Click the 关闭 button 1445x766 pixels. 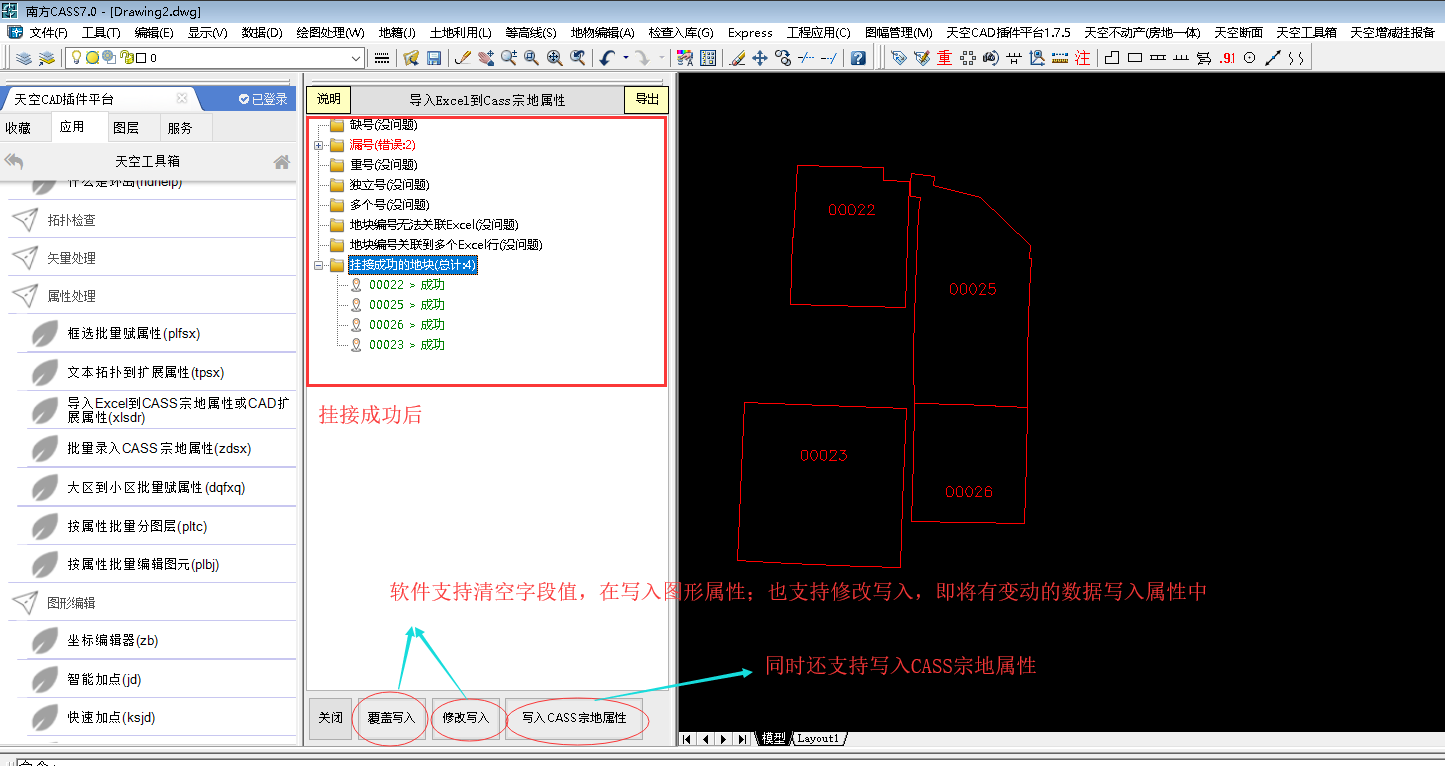pos(330,718)
